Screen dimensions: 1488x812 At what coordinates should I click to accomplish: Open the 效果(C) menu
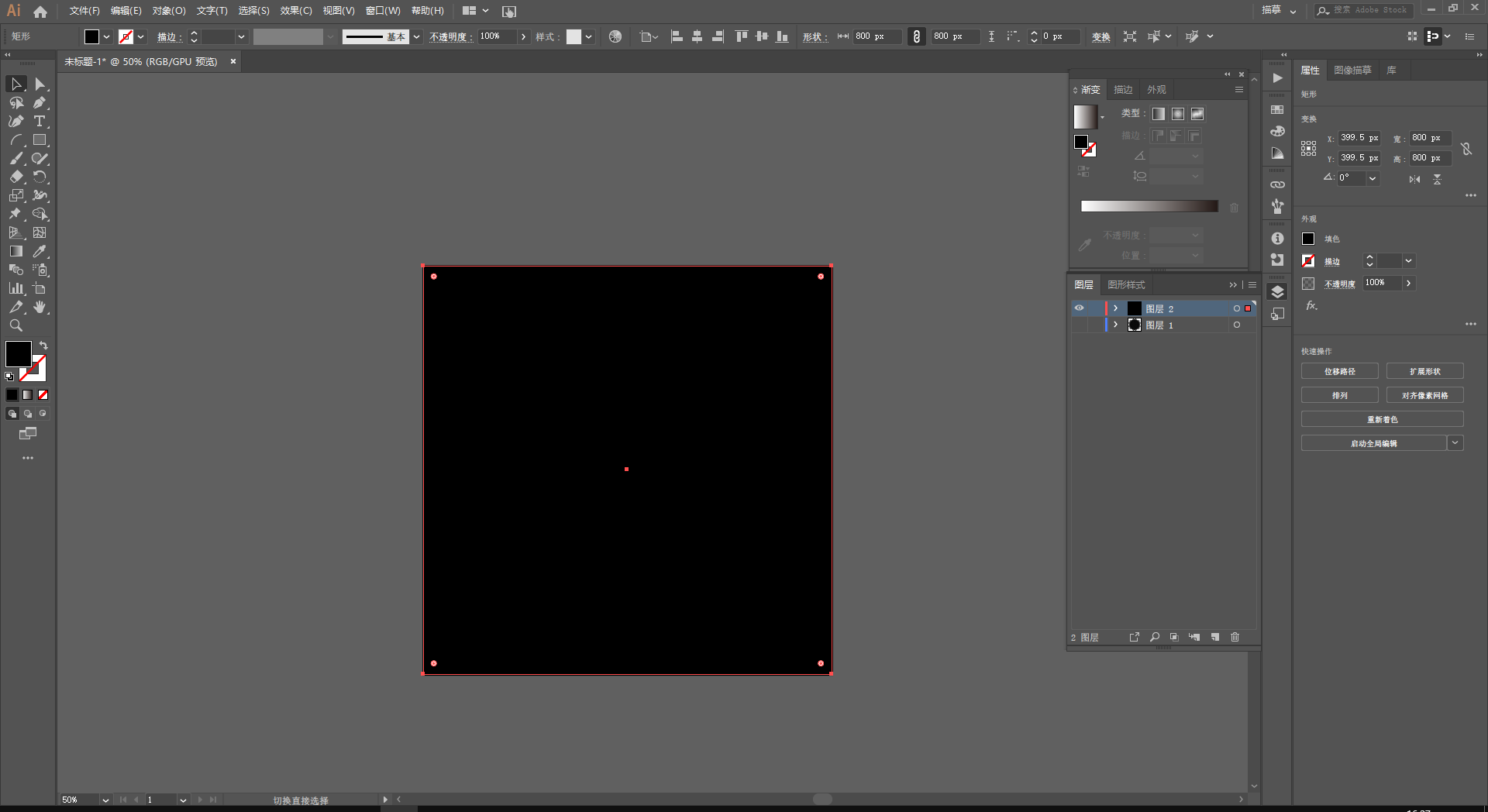pos(296,11)
